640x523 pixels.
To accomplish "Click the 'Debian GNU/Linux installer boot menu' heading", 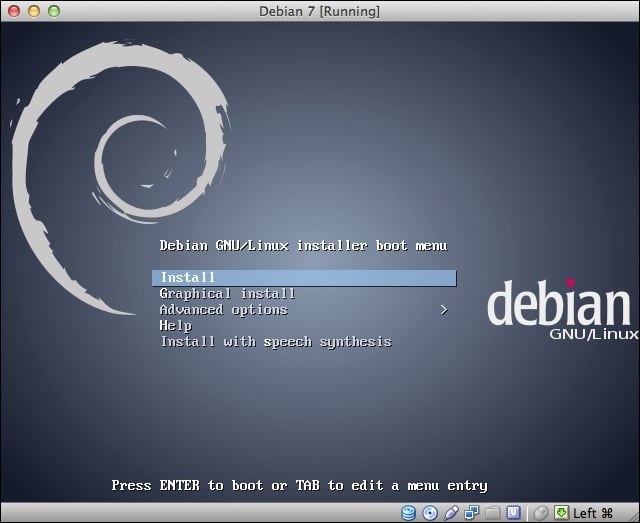I will coord(304,245).
